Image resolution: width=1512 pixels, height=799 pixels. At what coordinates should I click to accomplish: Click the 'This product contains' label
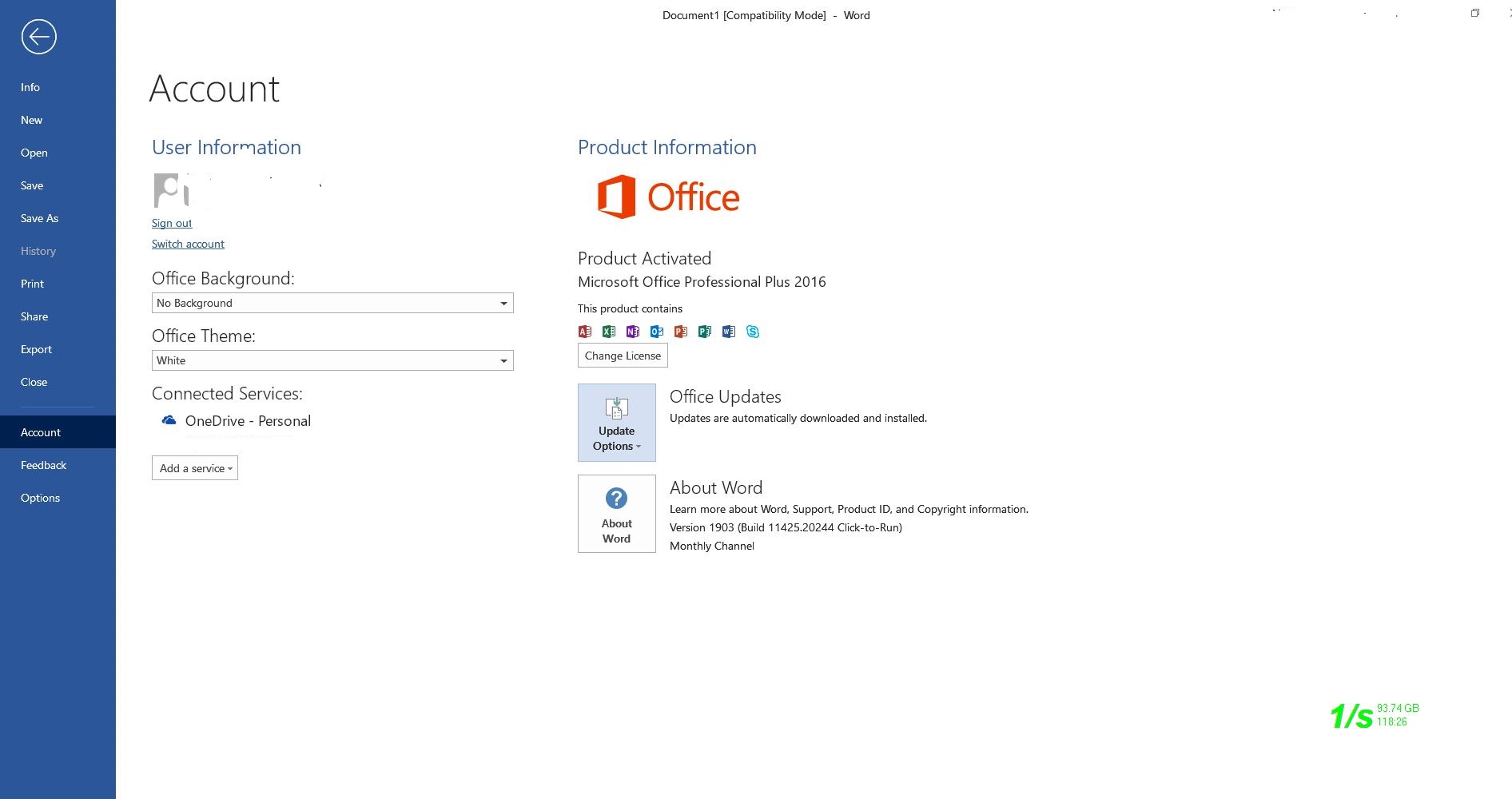630,308
